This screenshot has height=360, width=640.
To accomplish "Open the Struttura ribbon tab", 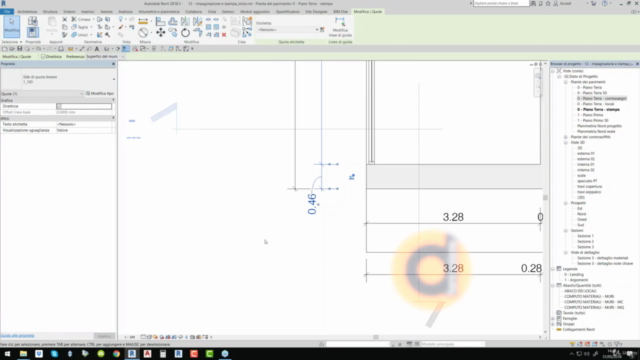I will [x=50, y=12].
